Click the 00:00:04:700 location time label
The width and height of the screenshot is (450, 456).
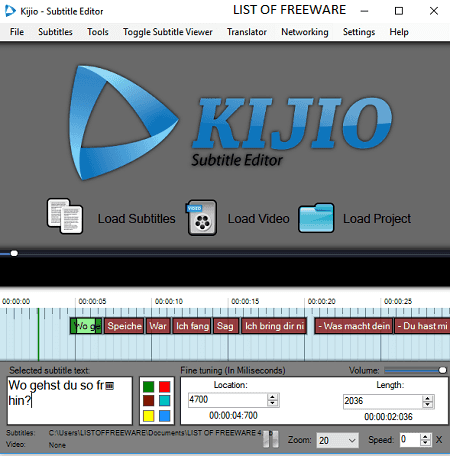[x=233, y=415]
